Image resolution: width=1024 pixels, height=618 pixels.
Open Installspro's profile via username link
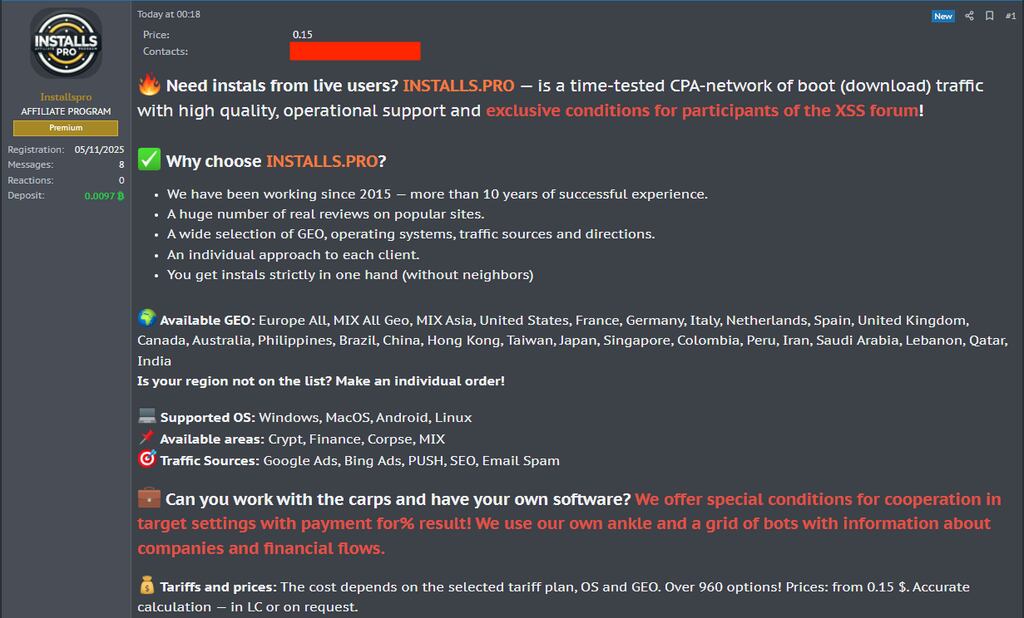click(64, 96)
